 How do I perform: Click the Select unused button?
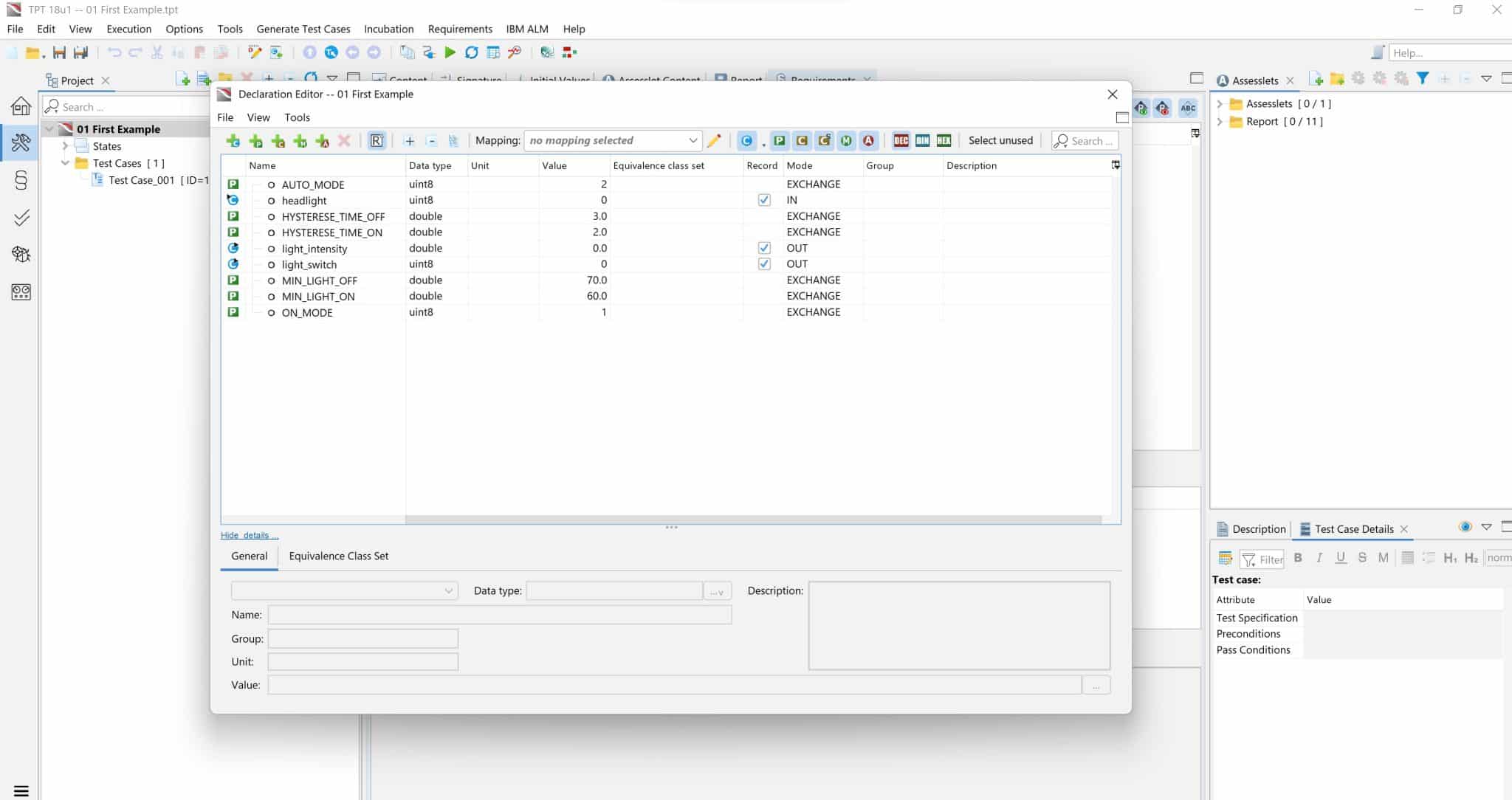point(1000,140)
